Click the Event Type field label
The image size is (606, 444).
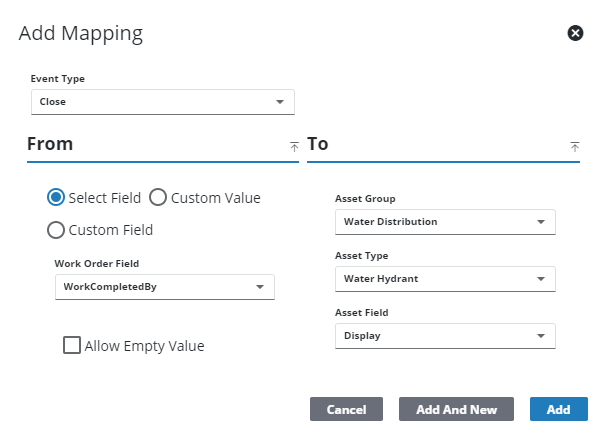coord(57,78)
